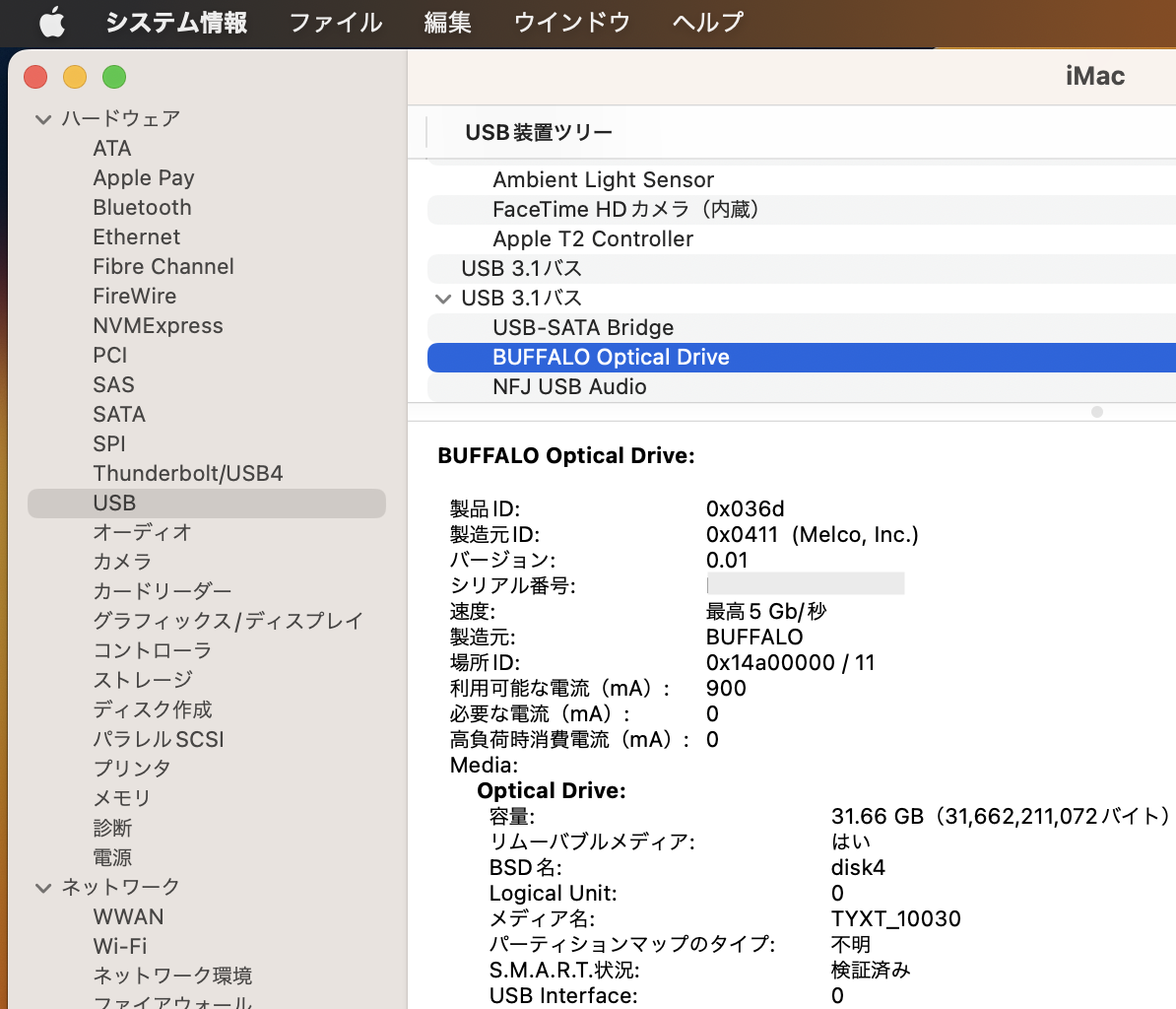Open the Apple menu icon
Viewport: 1176px width, 1009px height.
pyautogui.click(x=51, y=23)
